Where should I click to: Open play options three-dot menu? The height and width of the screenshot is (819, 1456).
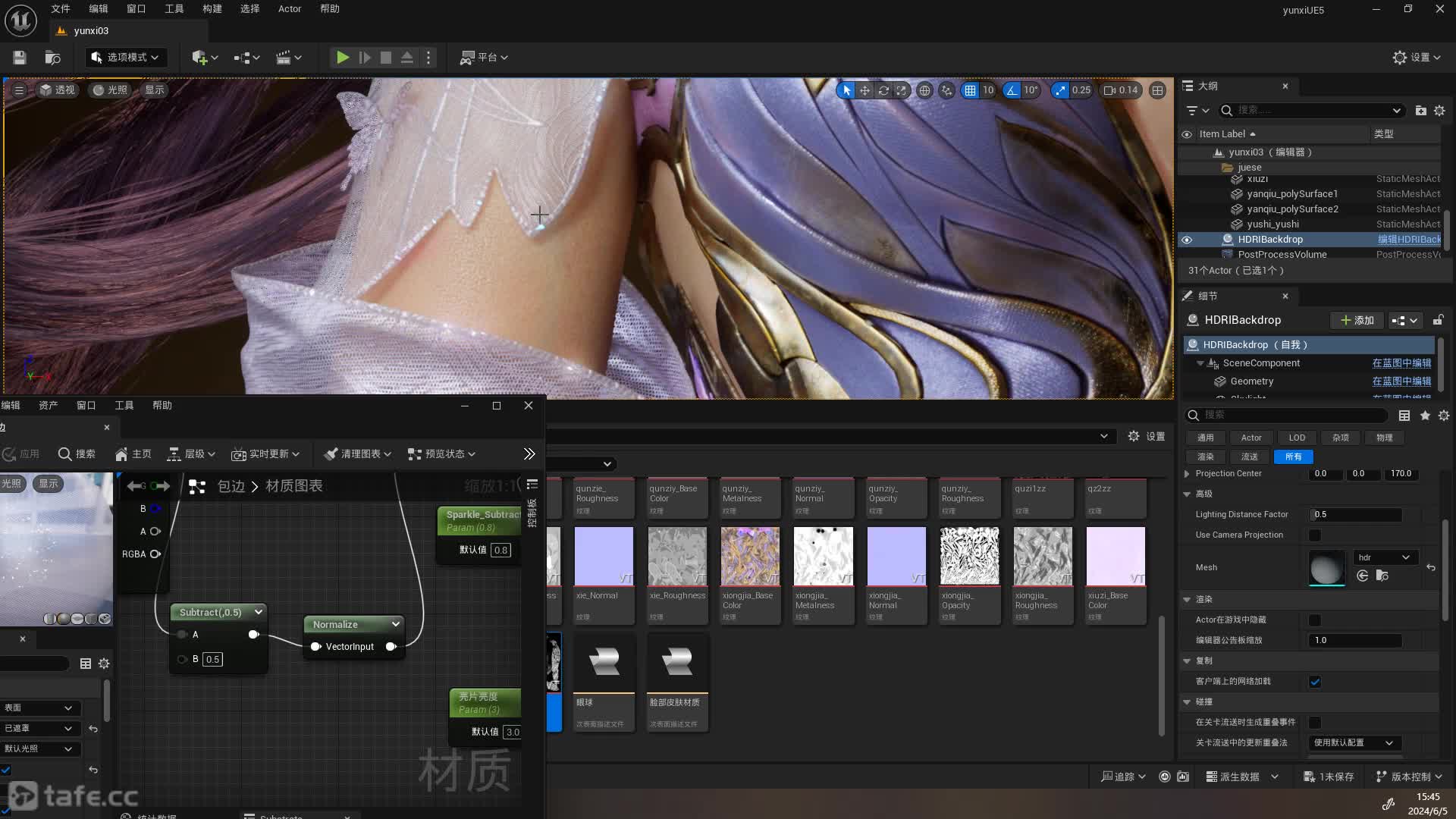pyautogui.click(x=428, y=58)
